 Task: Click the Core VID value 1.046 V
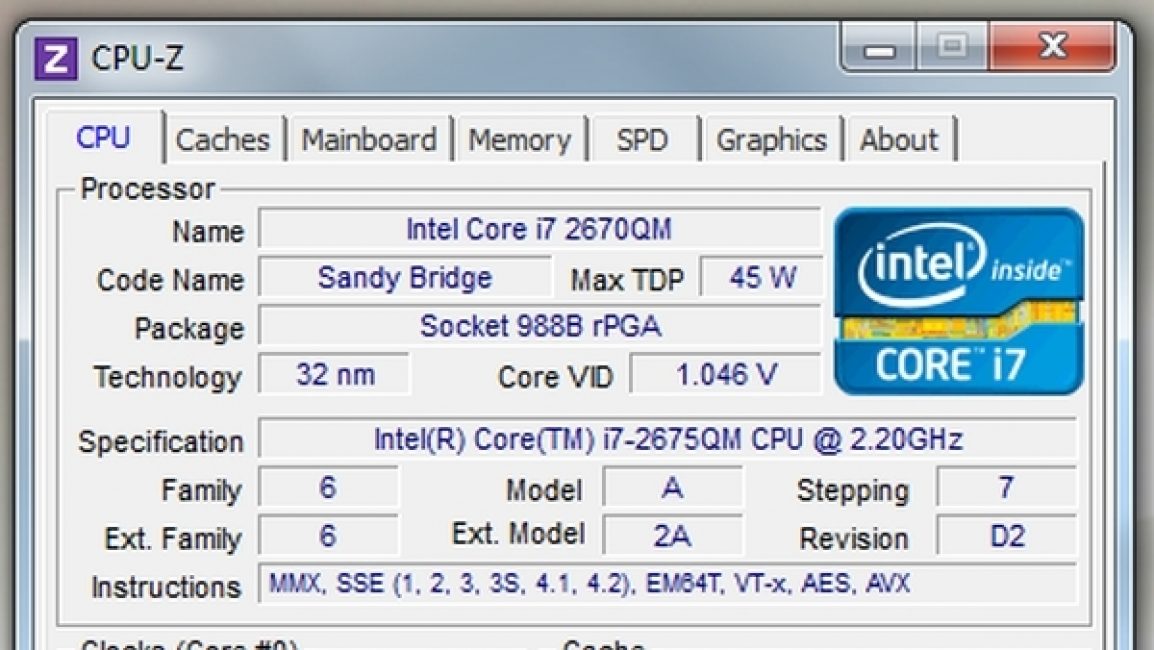point(726,375)
